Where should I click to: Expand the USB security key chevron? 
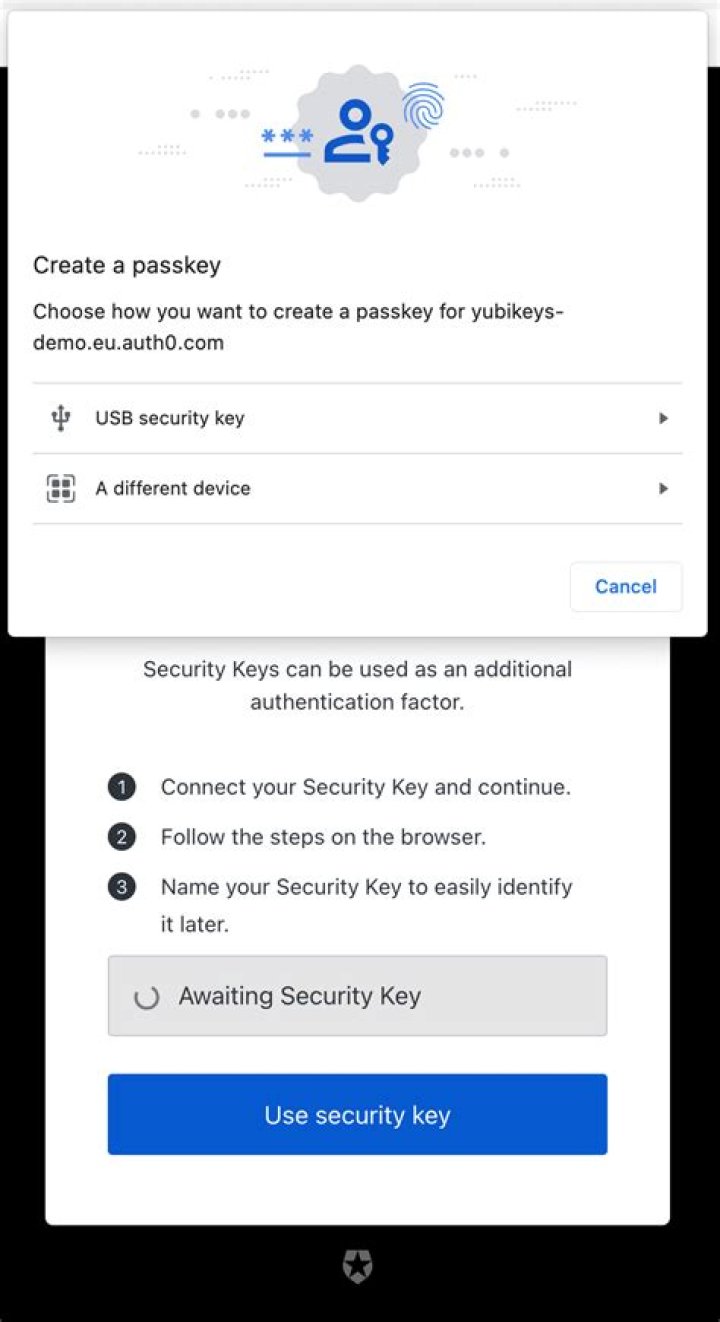click(663, 418)
